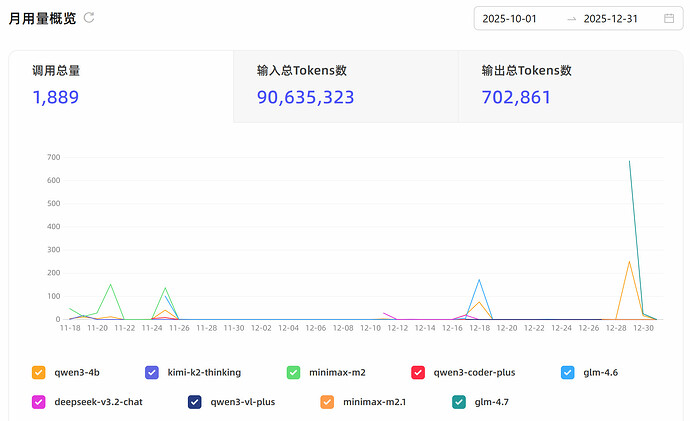Screen dimensions: 690x421
Task: Toggle the deepseek-v3.2-chat checkbox
Action: click(x=39, y=402)
